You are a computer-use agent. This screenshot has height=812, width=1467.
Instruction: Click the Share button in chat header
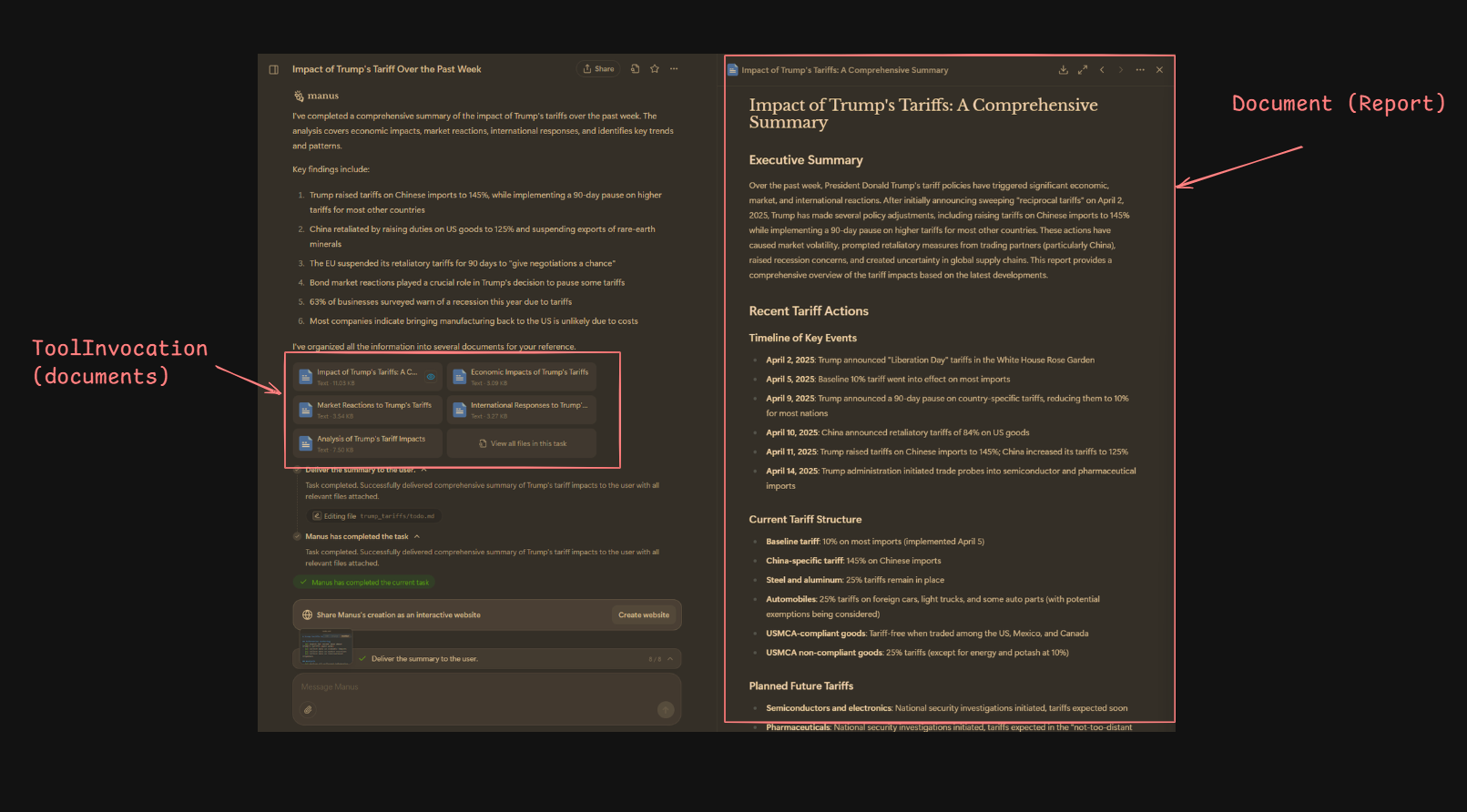pyautogui.click(x=599, y=69)
